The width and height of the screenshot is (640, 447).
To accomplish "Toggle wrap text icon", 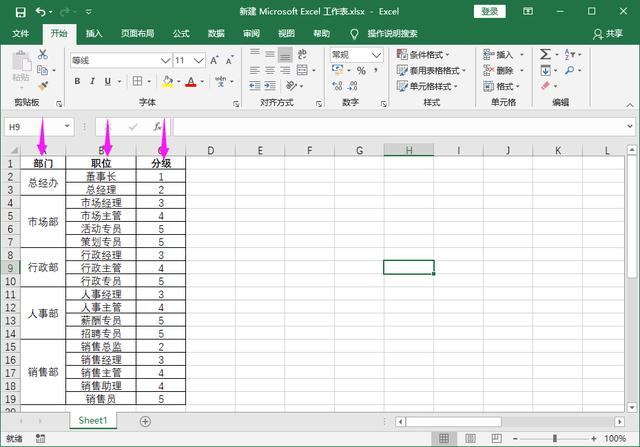I will [x=302, y=54].
